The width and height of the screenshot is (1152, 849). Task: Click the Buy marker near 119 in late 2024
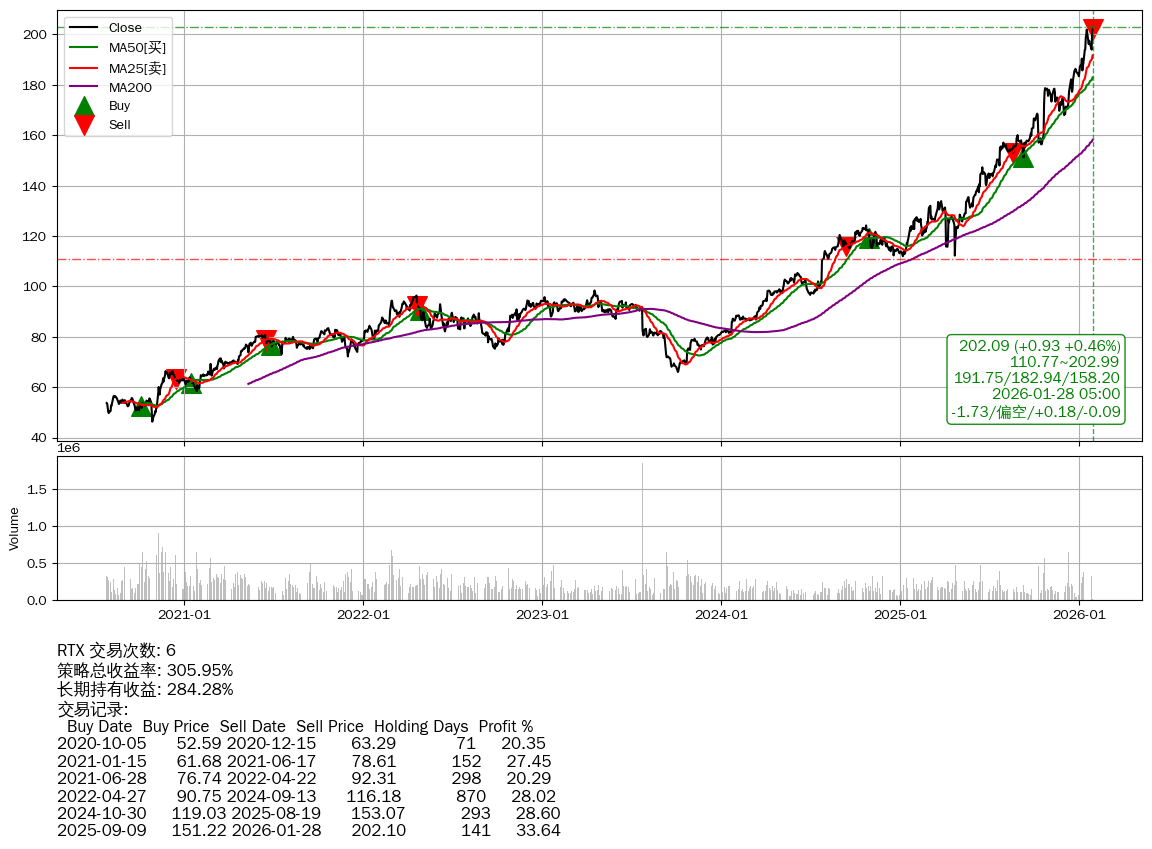(869, 239)
